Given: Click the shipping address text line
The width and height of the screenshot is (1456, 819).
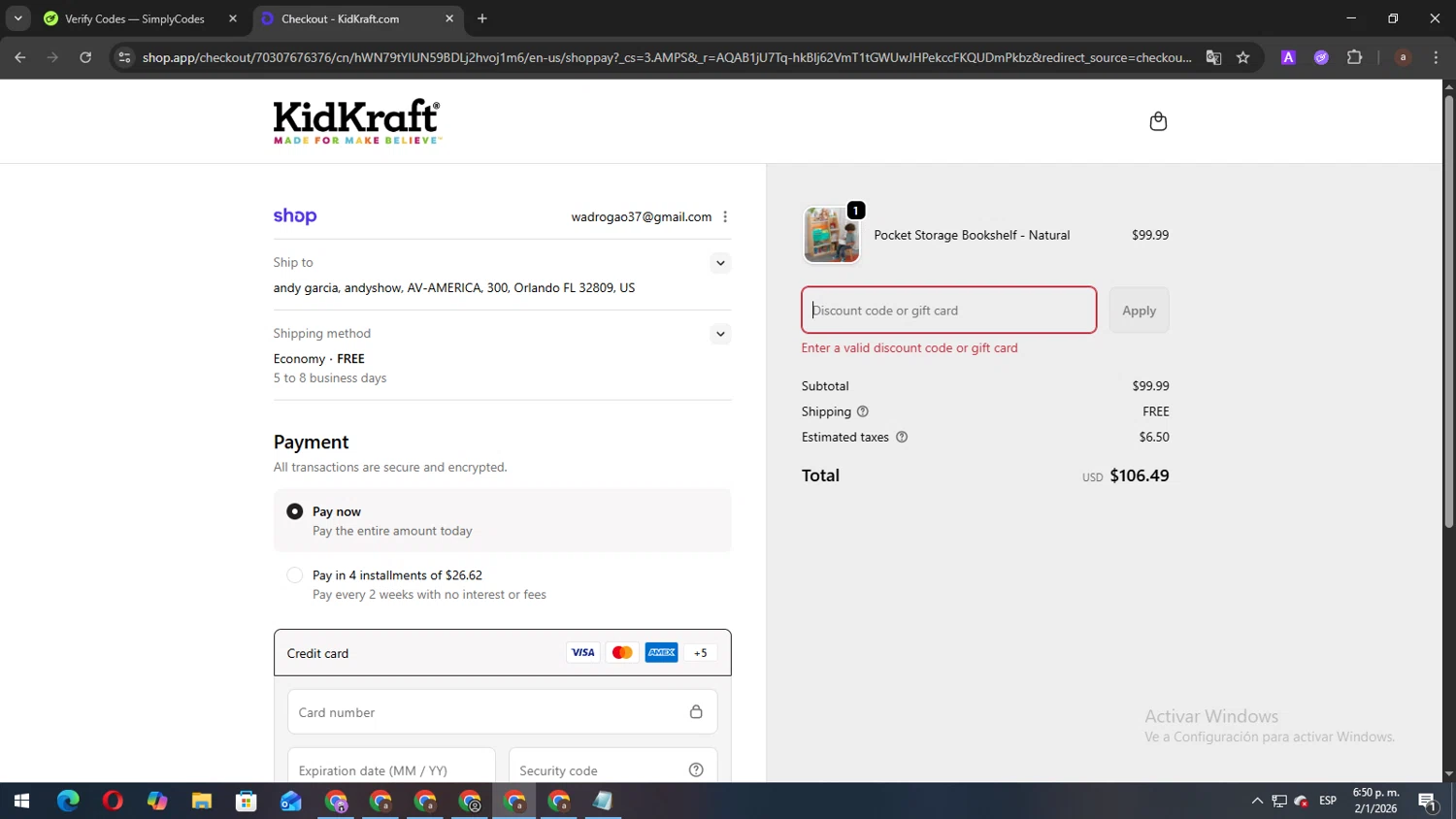Looking at the screenshot, I should (x=454, y=288).
